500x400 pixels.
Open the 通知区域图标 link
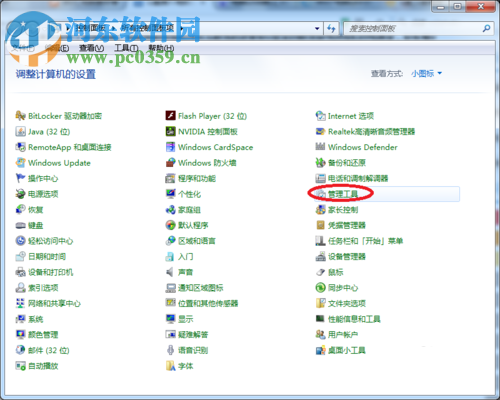click(201, 288)
